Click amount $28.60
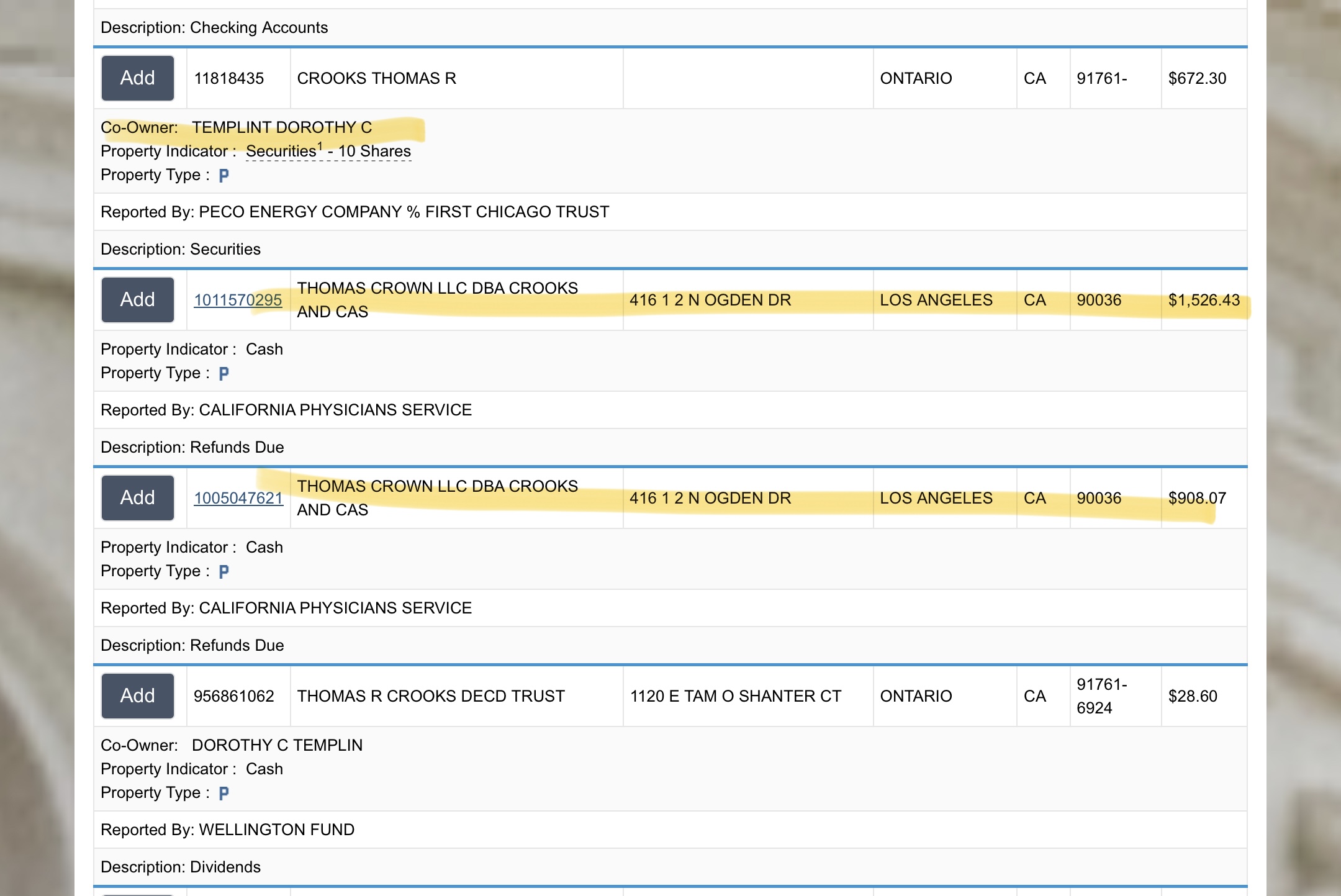This screenshot has width=1341, height=896. (x=1193, y=696)
